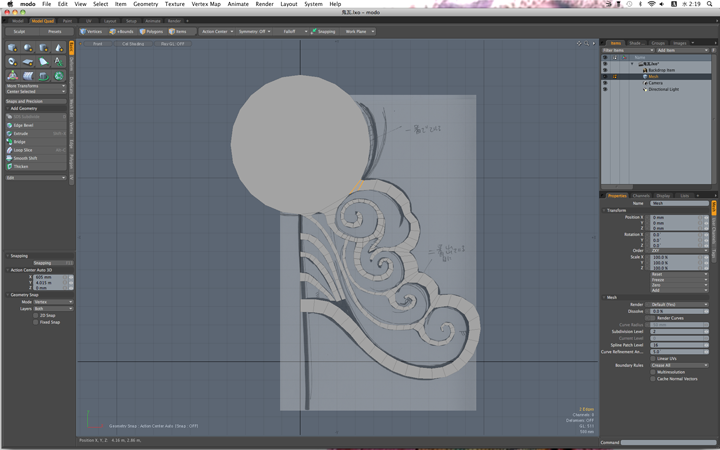This screenshot has height=450, width=720.
Task: Choose the Bridge tool
Action: tap(36, 141)
